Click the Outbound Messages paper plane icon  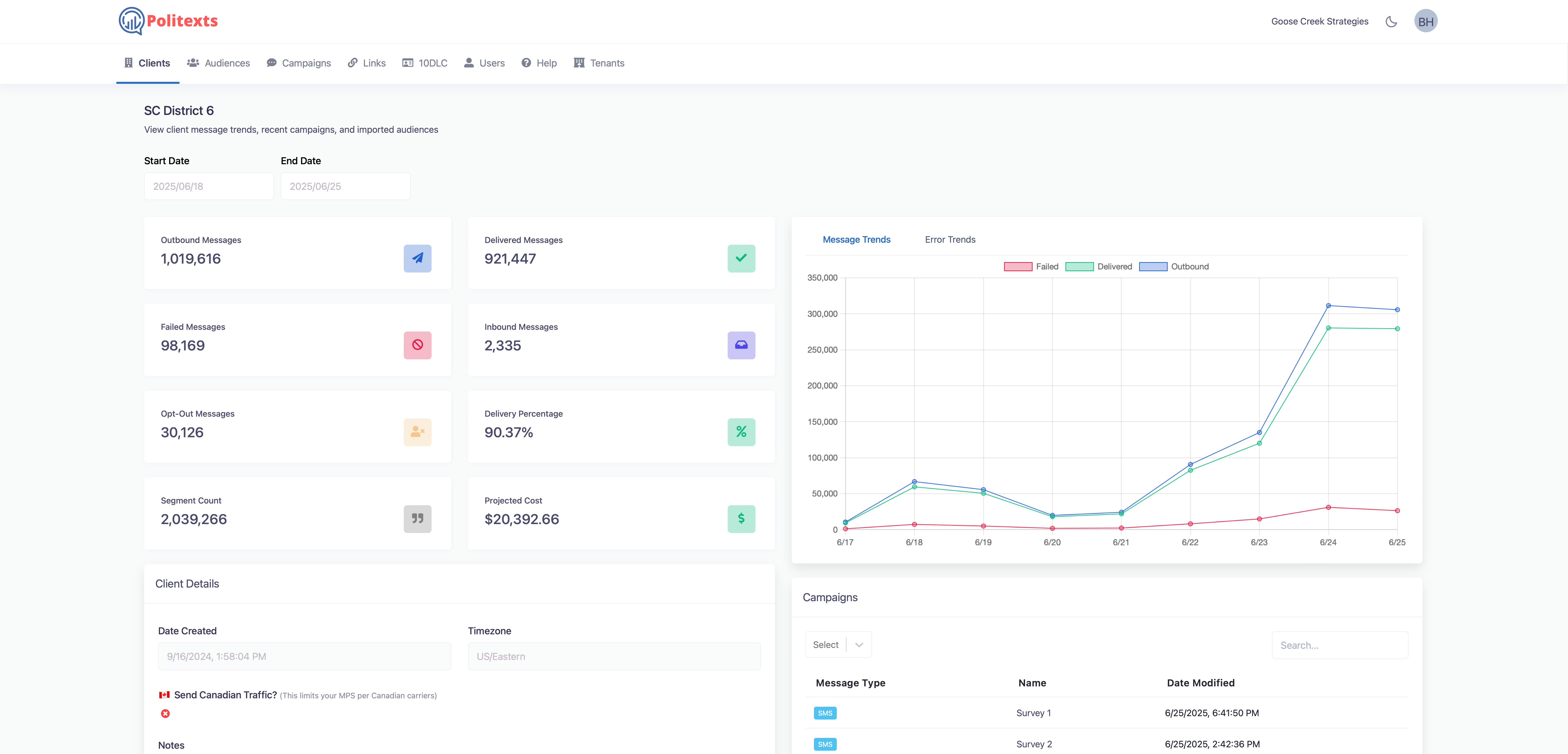coord(418,258)
